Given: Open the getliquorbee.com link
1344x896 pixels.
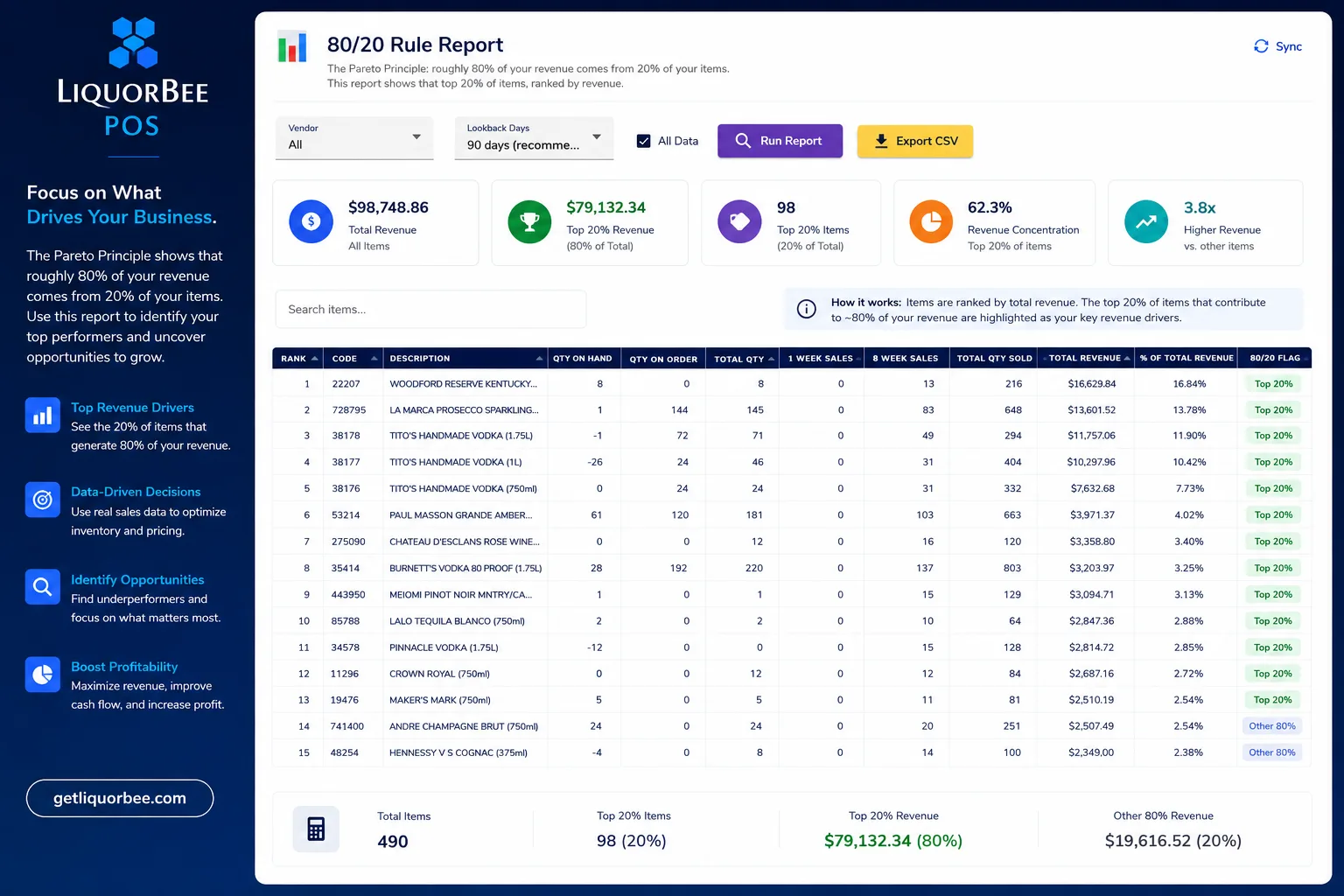Looking at the screenshot, I should (x=120, y=798).
